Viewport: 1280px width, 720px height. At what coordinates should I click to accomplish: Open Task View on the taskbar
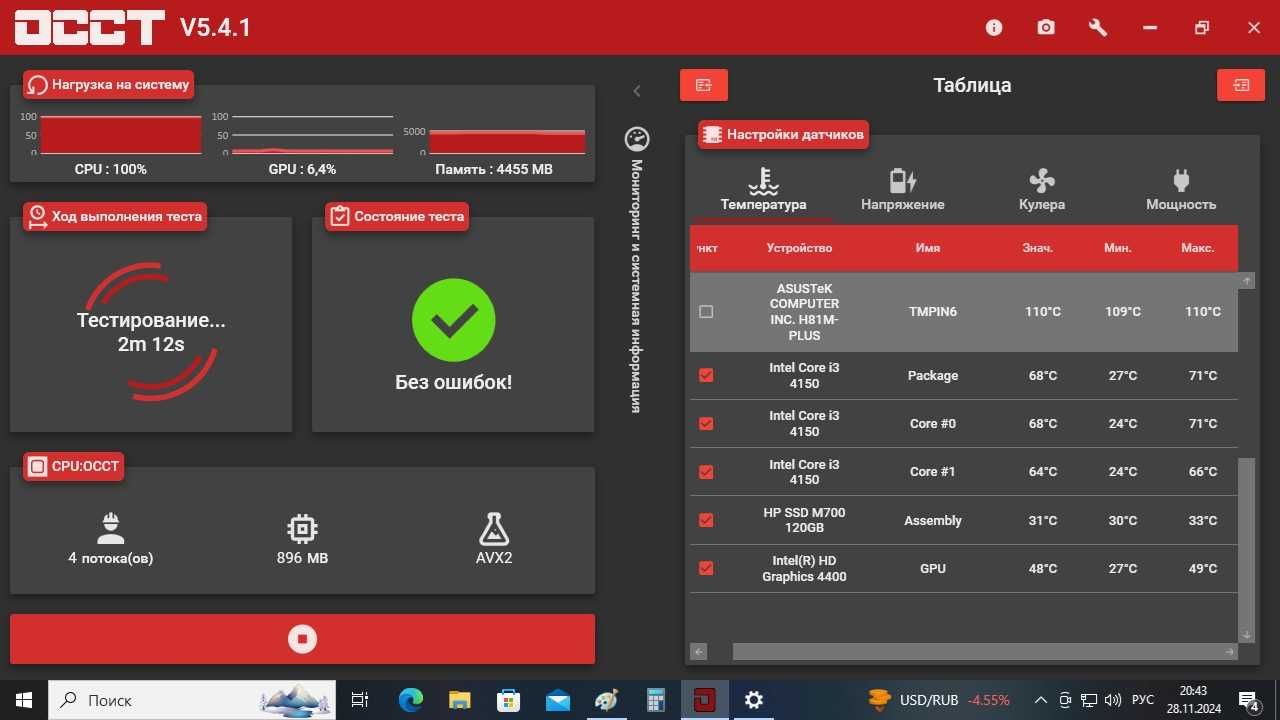coord(360,700)
